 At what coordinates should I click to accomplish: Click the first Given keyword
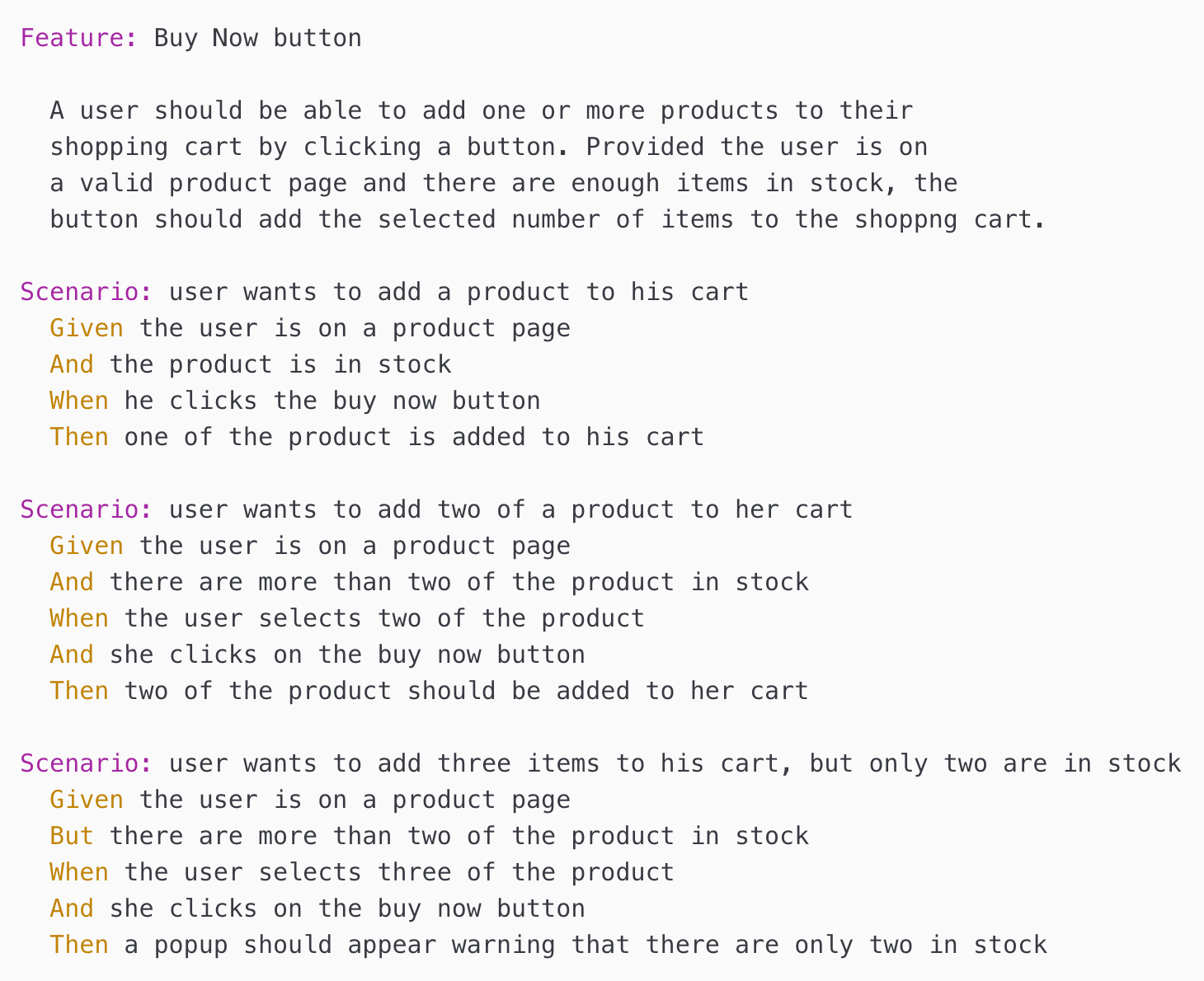tap(87, 328)
